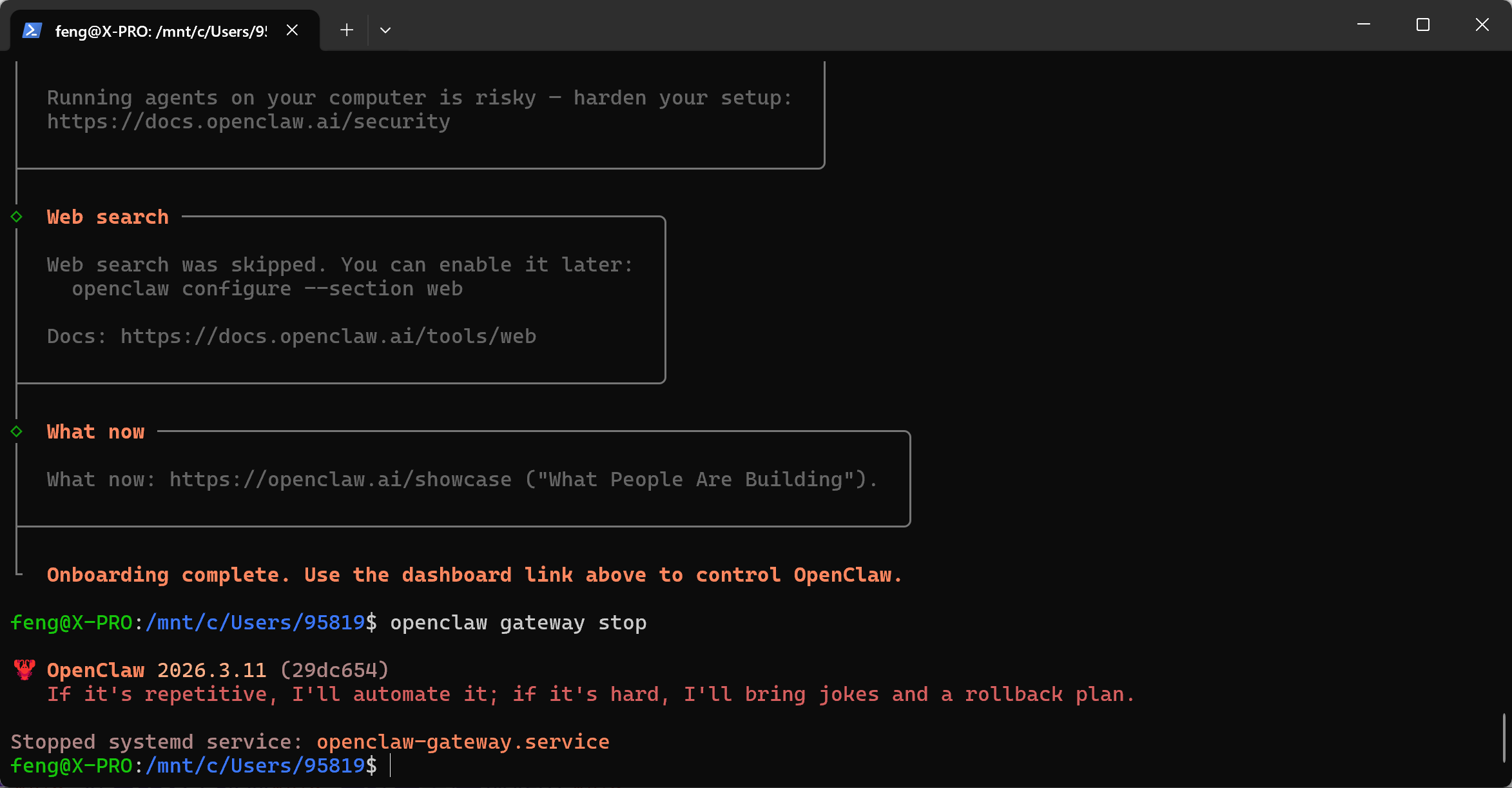Open the docs.openclaw.ai/tools/web link
Viewport: 1512px width, 788px height.
pos(328,337)
